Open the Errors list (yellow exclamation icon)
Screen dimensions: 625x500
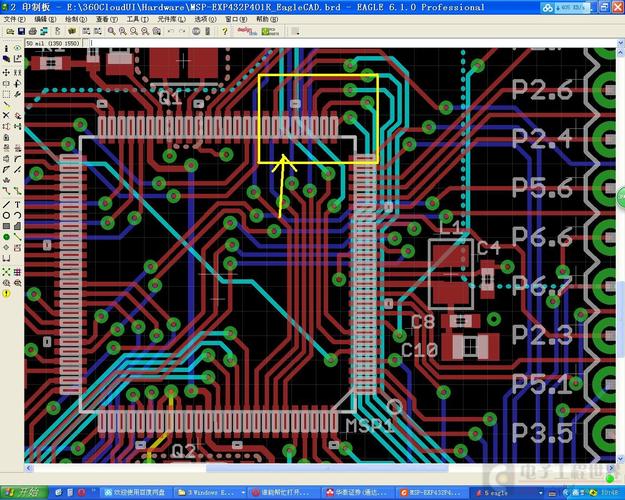pos(6,294)
